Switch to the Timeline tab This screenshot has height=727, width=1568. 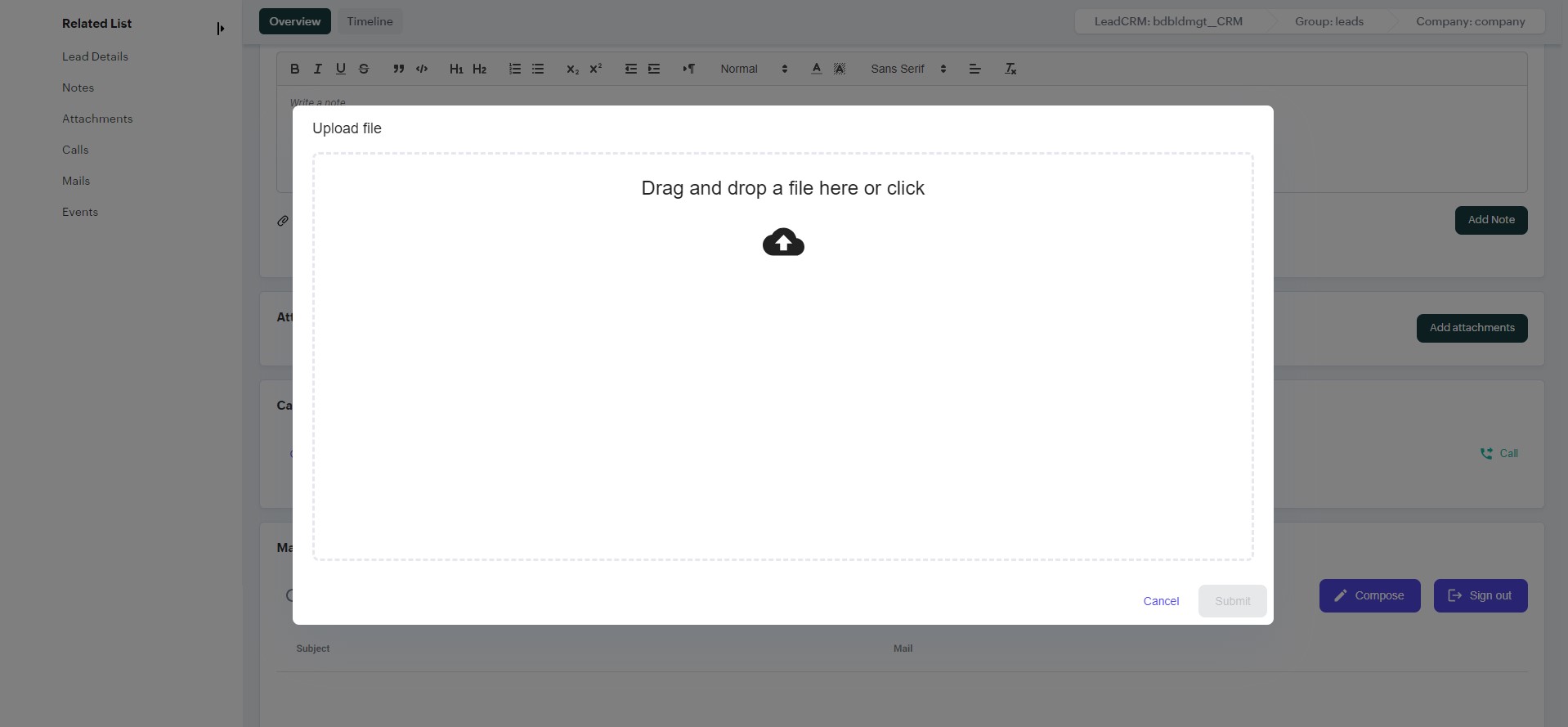click(370, 21)
